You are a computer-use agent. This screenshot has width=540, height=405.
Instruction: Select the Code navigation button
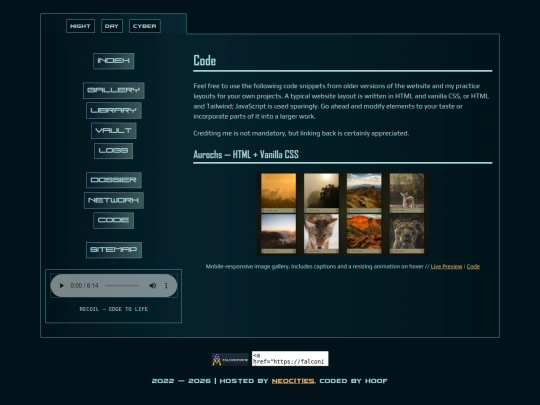coord(114,220)
